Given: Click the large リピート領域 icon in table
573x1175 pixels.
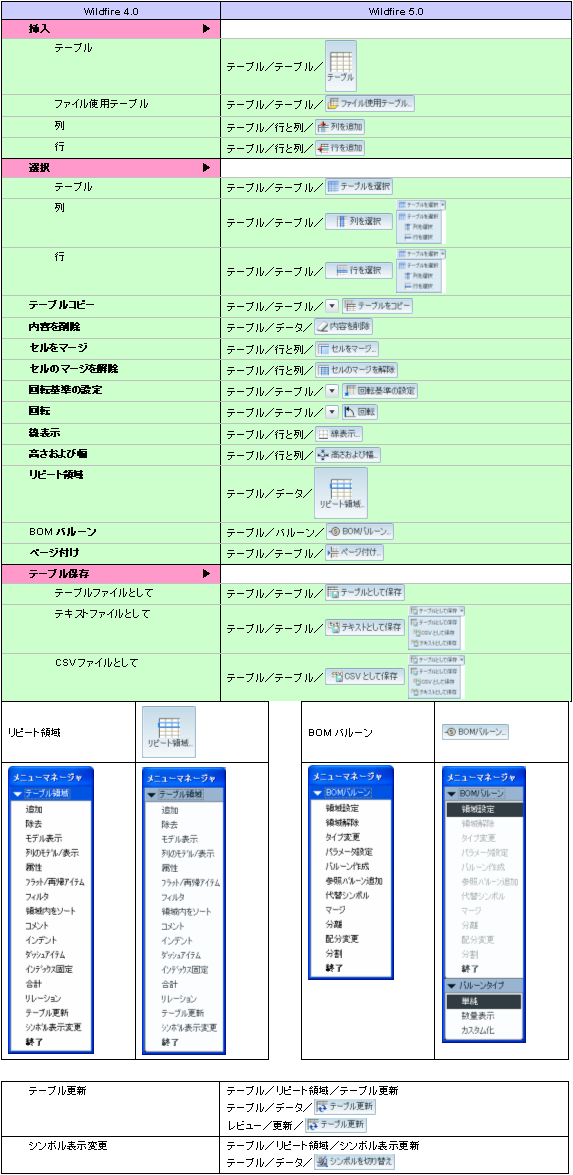Looking at the screenshot, I should point(341,493).
